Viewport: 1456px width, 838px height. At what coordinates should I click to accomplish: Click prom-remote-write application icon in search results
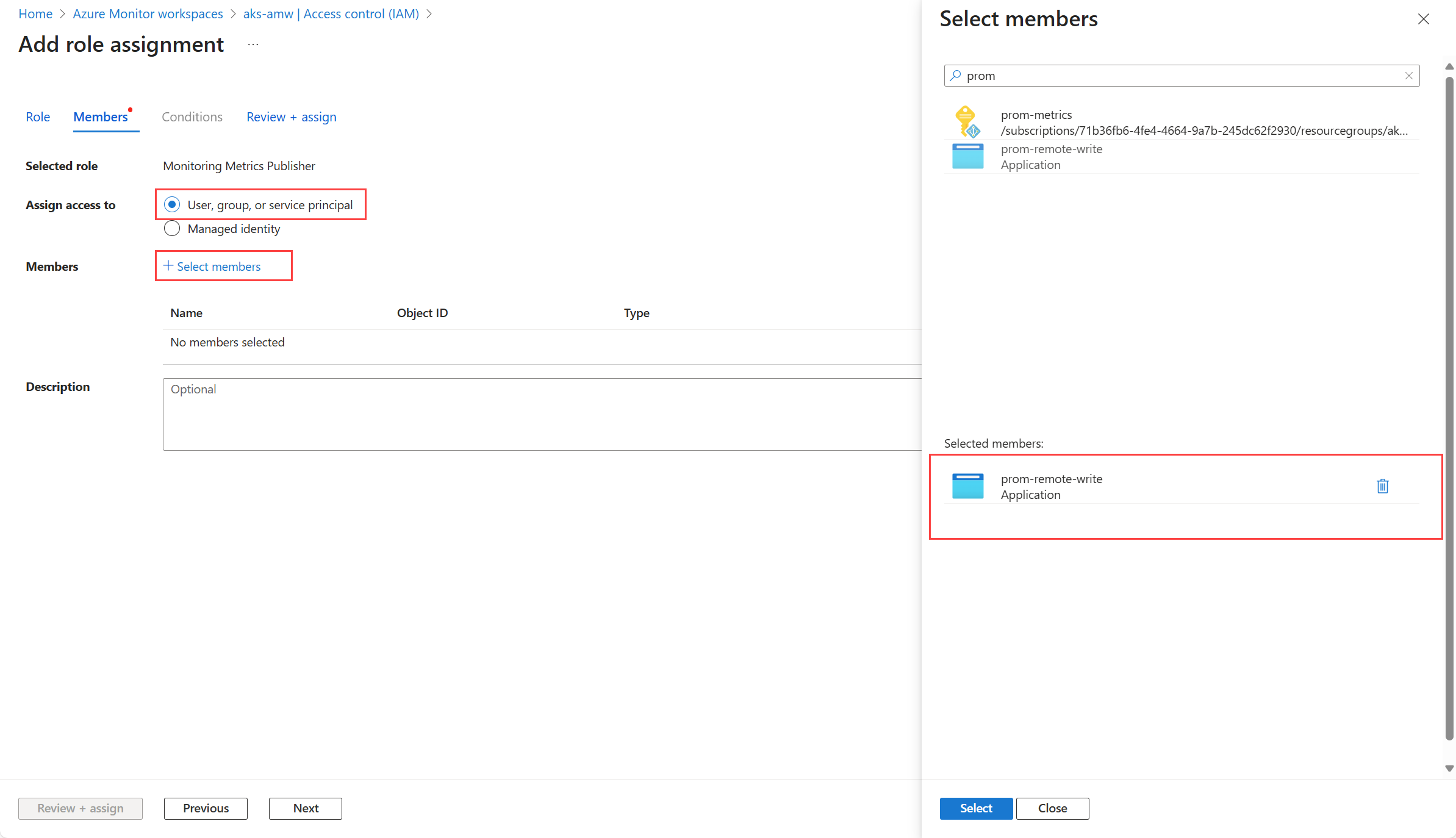coord(967,156)
